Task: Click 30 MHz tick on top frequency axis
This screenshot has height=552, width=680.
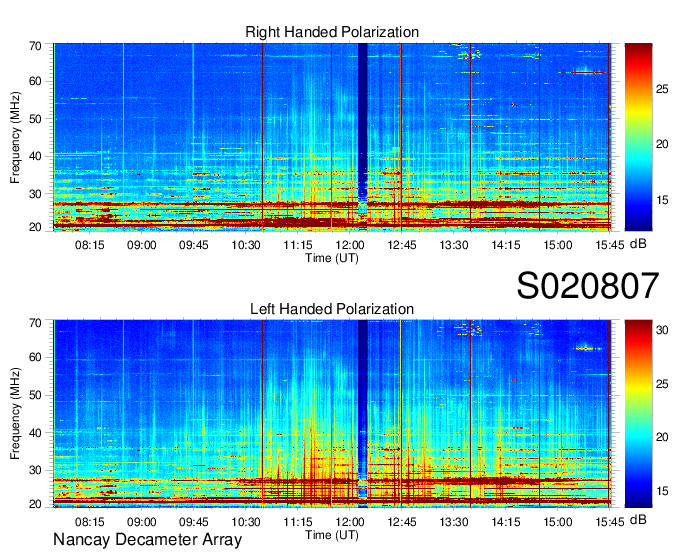Action: pyautogui.click(x=35, y=194)
